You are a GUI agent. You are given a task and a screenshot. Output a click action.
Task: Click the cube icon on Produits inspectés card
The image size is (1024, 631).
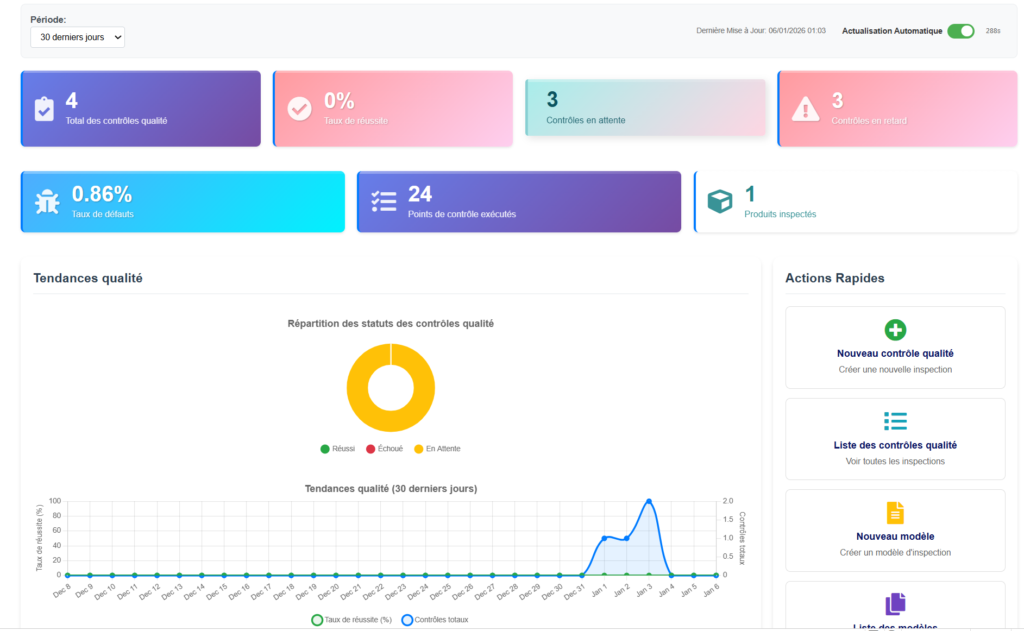pyautogui.click(x=720, y=201)
